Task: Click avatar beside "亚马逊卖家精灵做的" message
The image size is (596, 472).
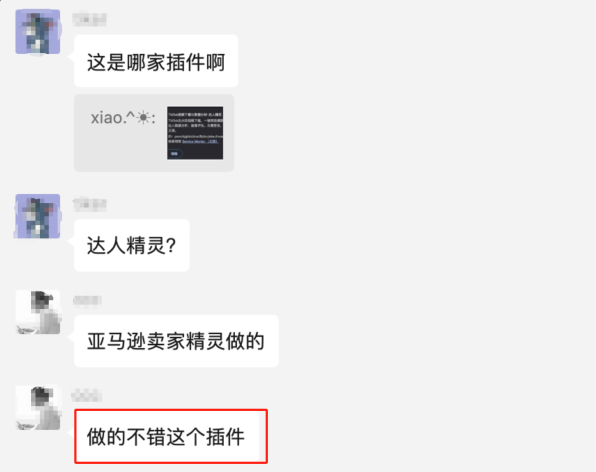Action: (x=38, y=312)
